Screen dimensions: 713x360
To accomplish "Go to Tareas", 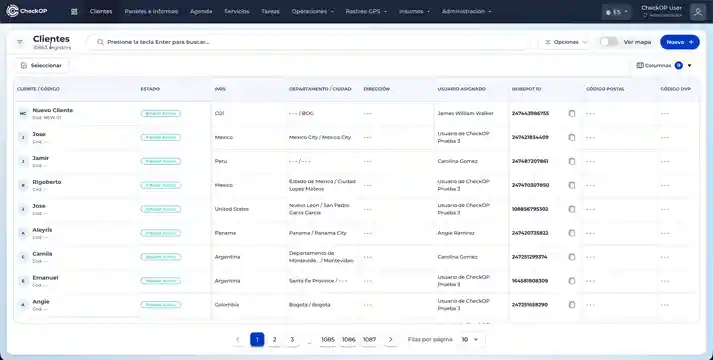I will [x=271, y=11].
